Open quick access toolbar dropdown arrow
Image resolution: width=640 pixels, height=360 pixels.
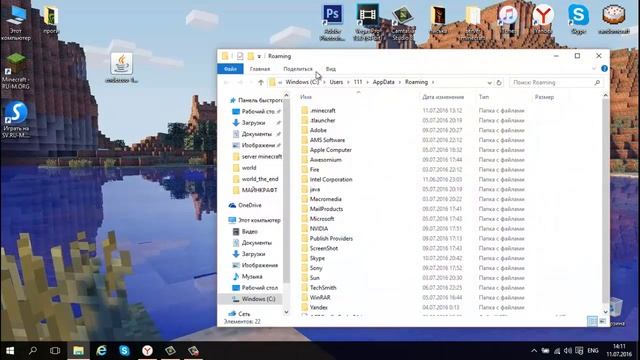click(259, 56)
